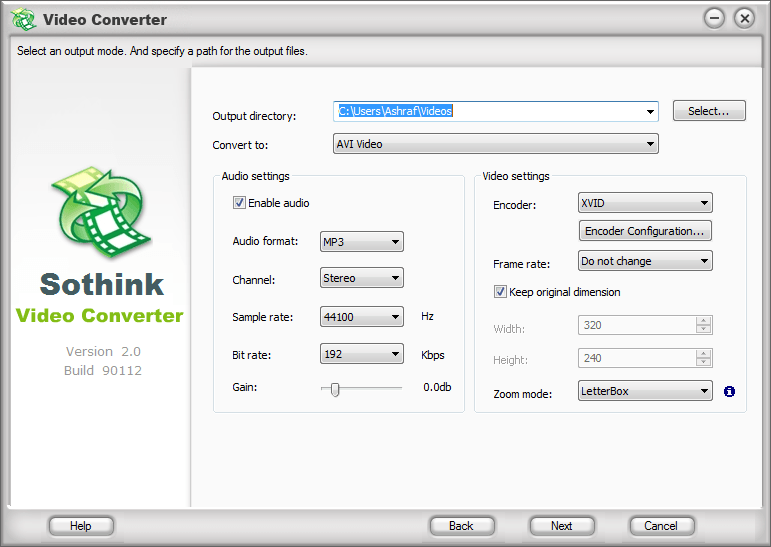
Task: Click the Version 2.0 text
Action: [x=103, y=351]
